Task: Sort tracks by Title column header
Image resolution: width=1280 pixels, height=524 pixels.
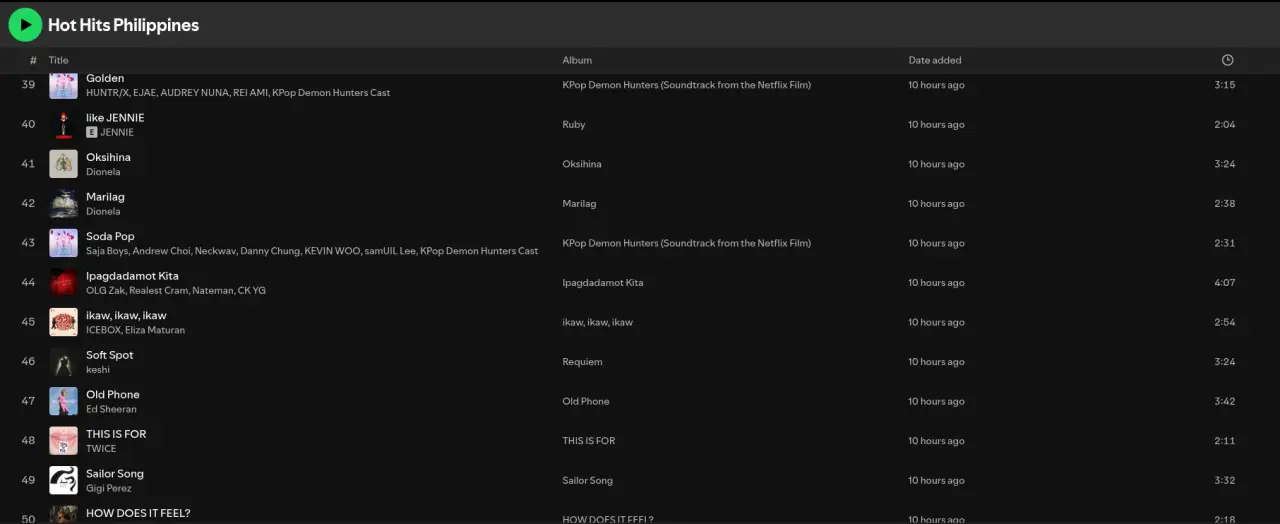Action: [x=59, y=60]
